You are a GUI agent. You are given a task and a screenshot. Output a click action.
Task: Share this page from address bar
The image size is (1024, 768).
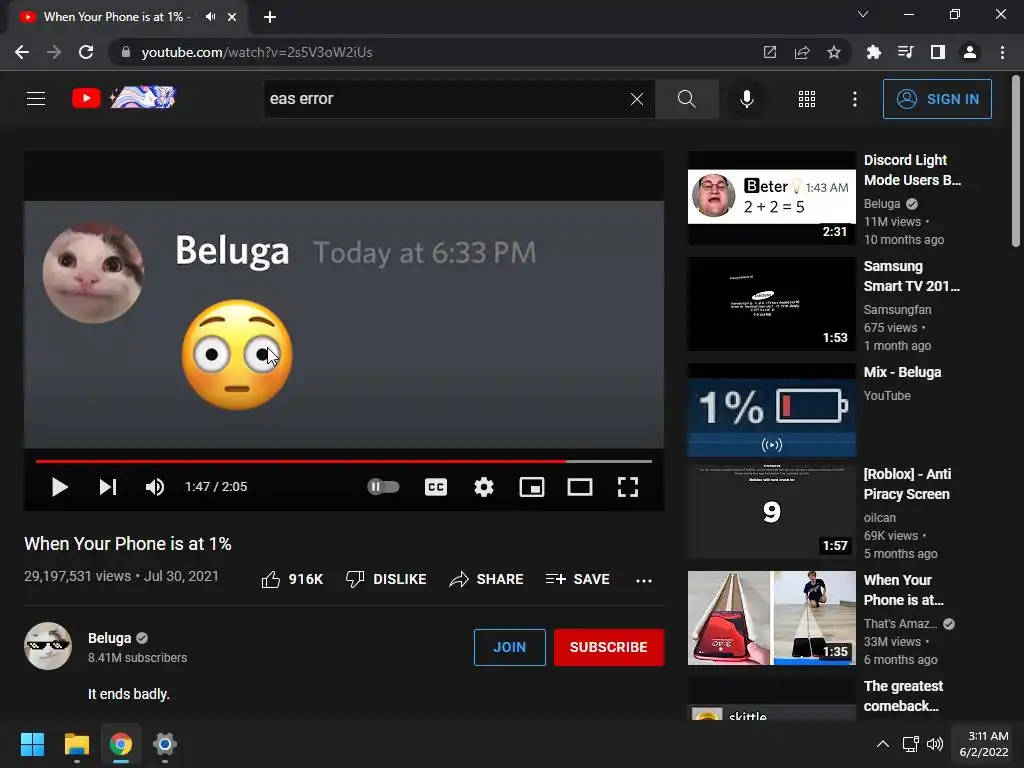802,52
